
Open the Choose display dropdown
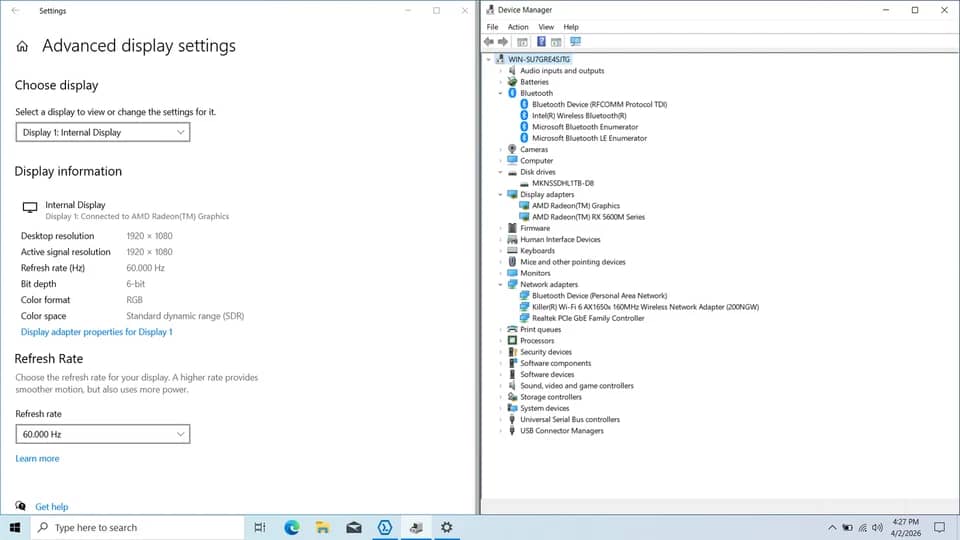tap(103, 132)
